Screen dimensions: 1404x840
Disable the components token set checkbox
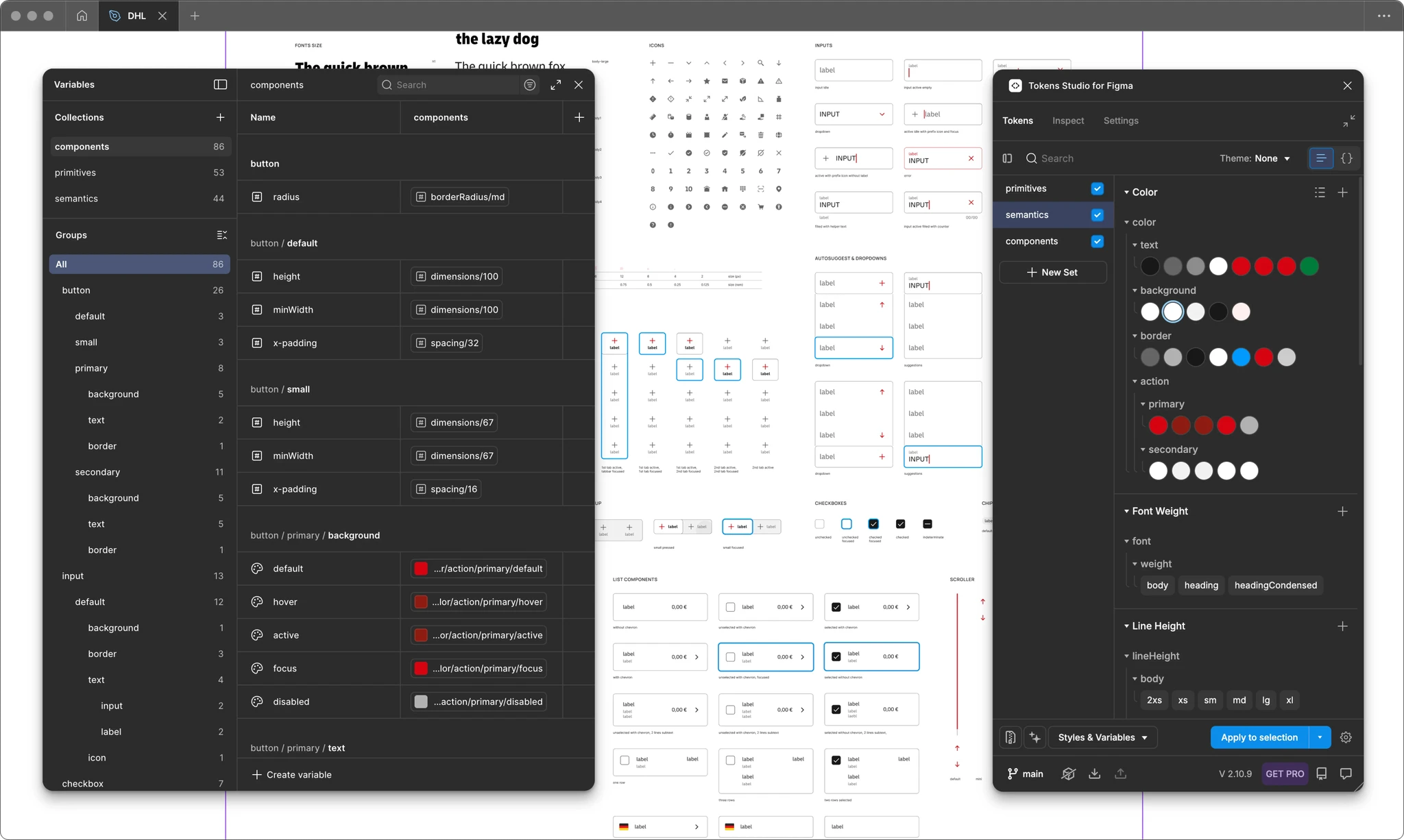1097,241
